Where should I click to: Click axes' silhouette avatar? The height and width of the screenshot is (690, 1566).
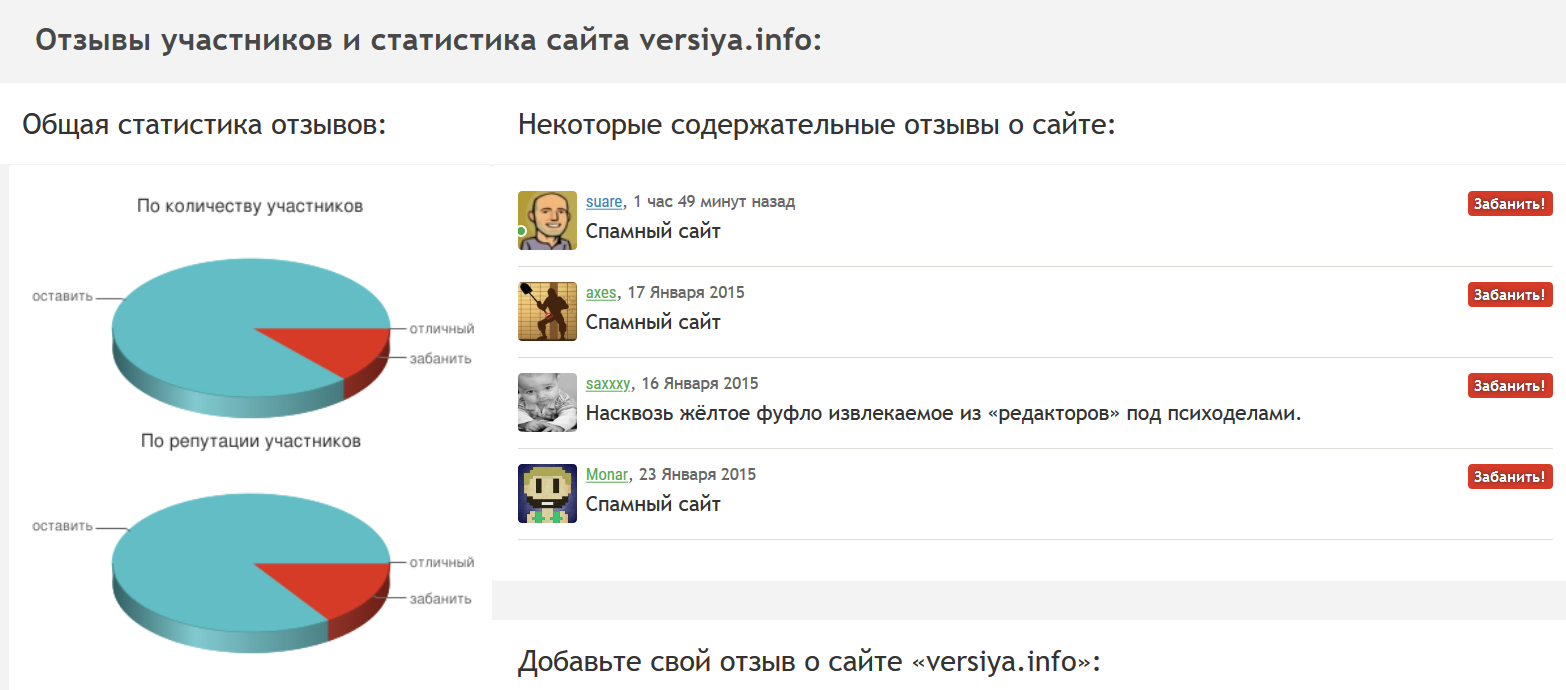point(547,312)
